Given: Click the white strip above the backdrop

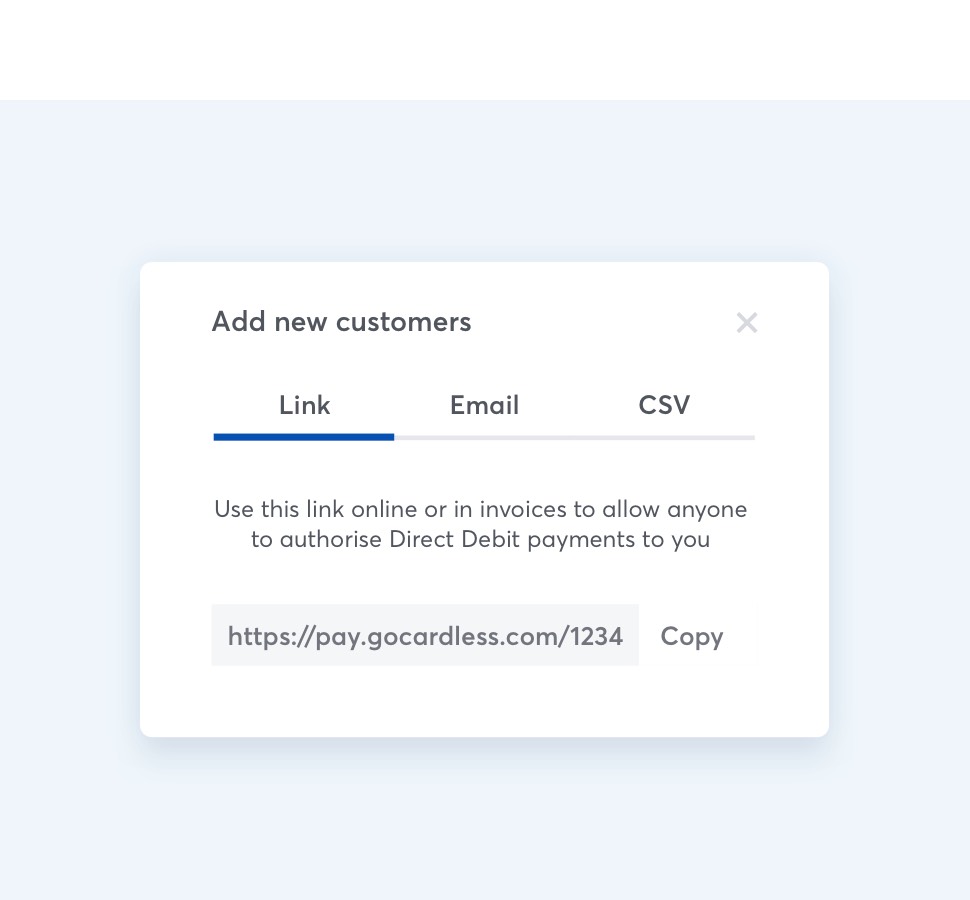Looking at the screenshot, I should coord(485,50).
